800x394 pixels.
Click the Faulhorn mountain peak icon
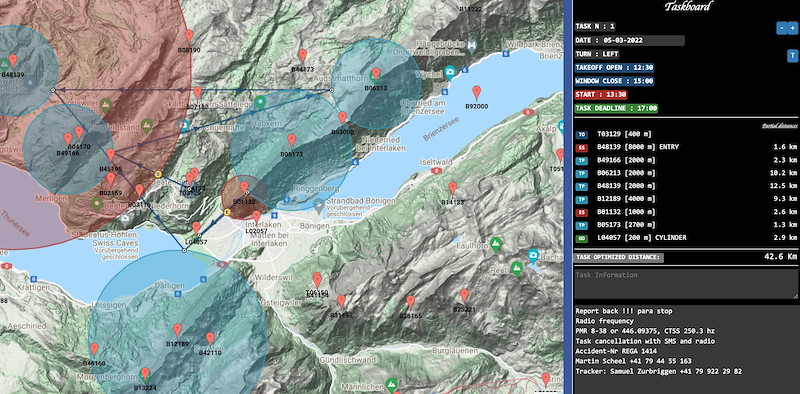tap(495, 243)
